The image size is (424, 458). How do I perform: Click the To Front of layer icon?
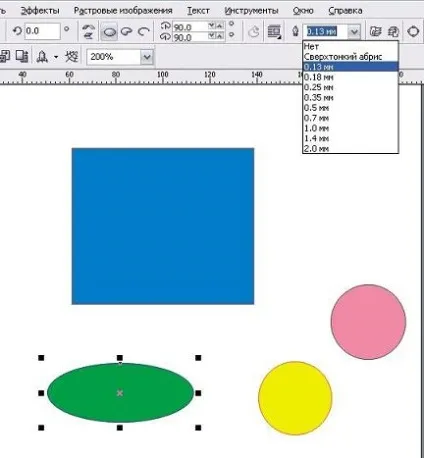(x=376, y=32)
